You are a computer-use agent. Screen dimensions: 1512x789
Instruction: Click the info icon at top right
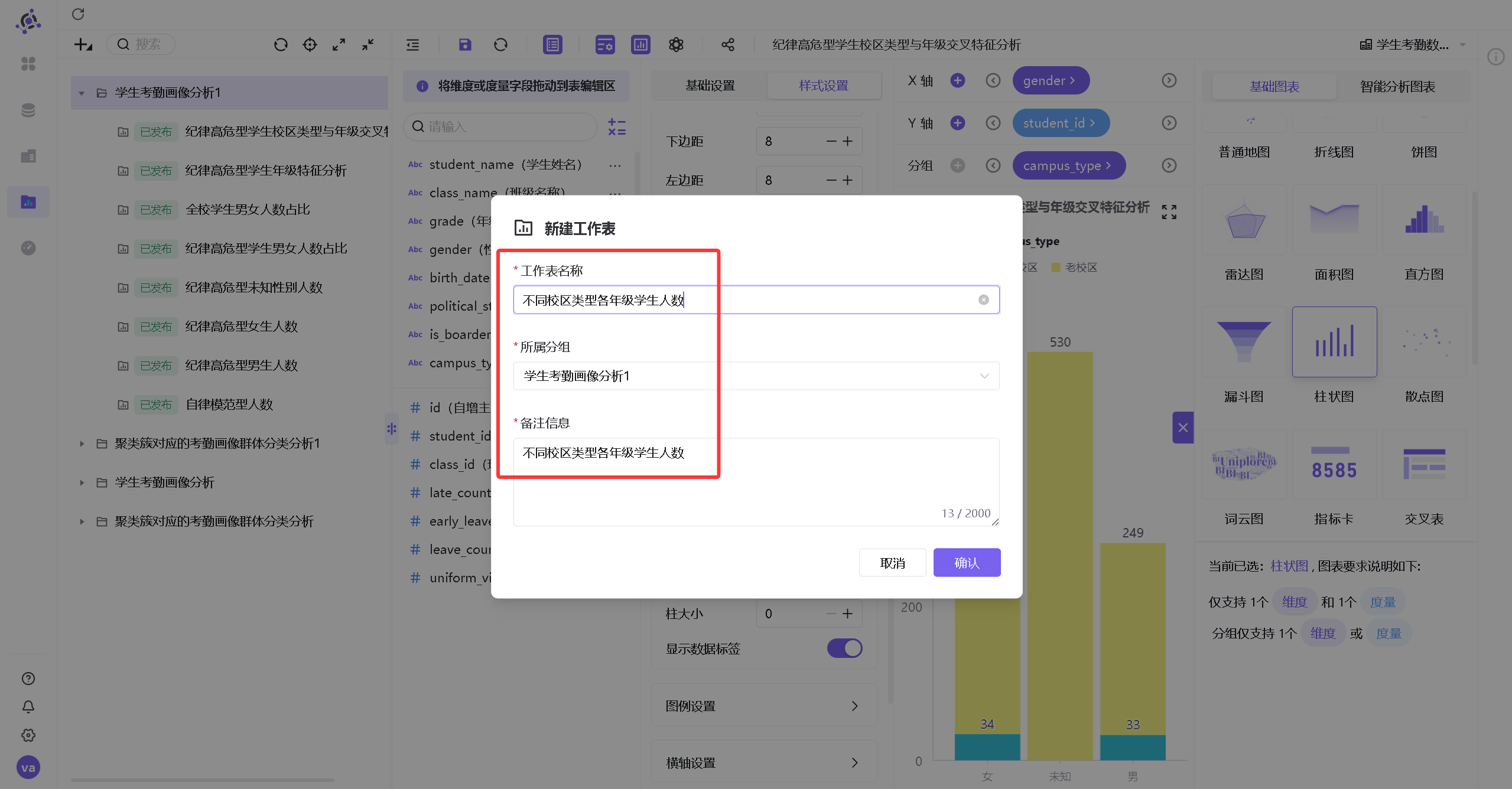pos(1495,57)
